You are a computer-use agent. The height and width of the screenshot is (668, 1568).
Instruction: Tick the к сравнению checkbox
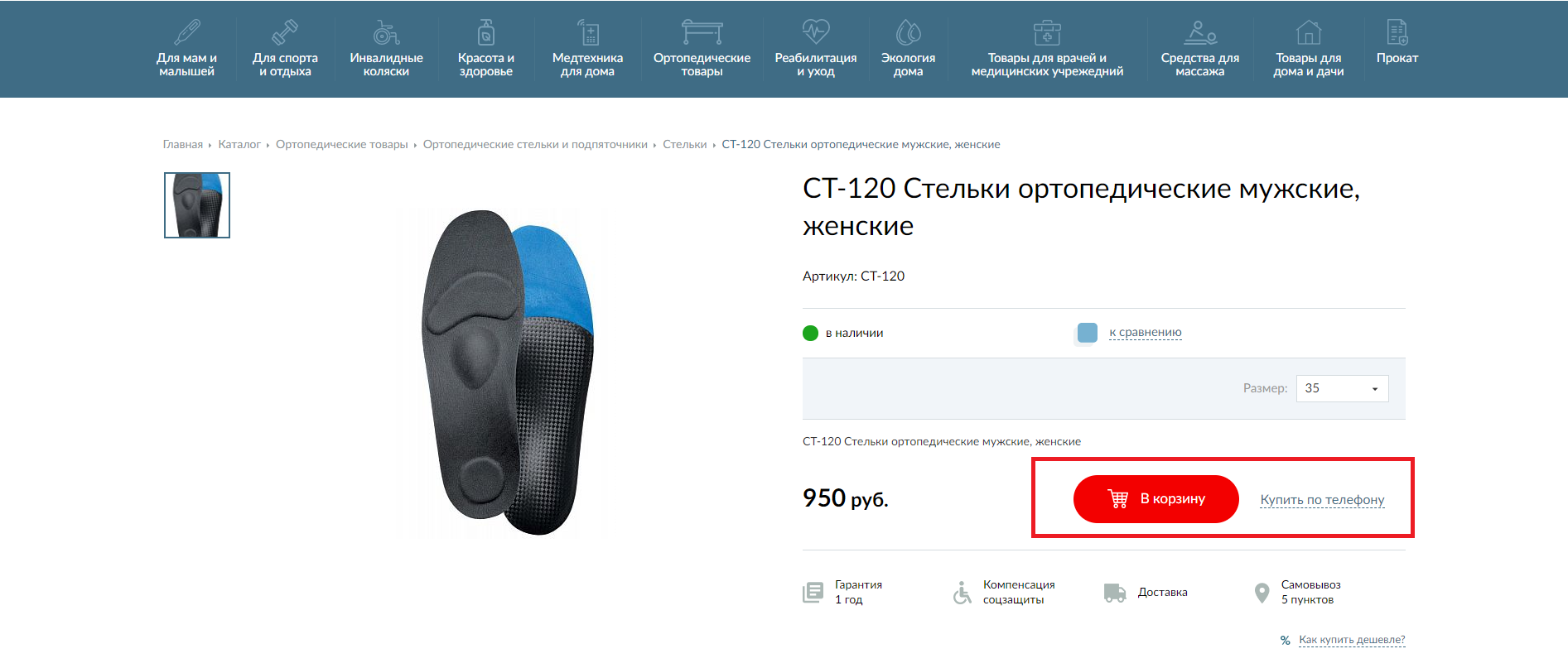(x=1088, y=333)
